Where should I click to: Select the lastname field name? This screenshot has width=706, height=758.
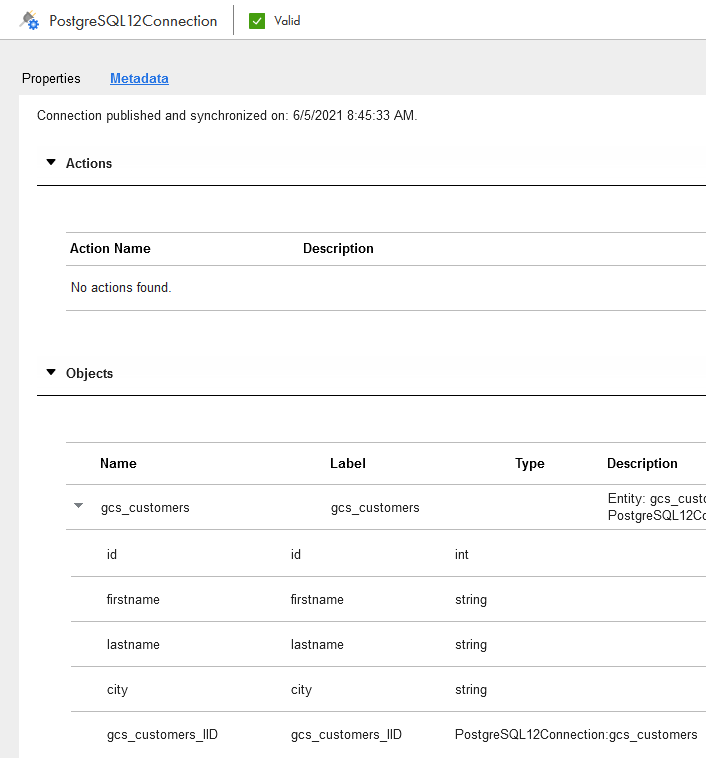click(x=133, y=644)
